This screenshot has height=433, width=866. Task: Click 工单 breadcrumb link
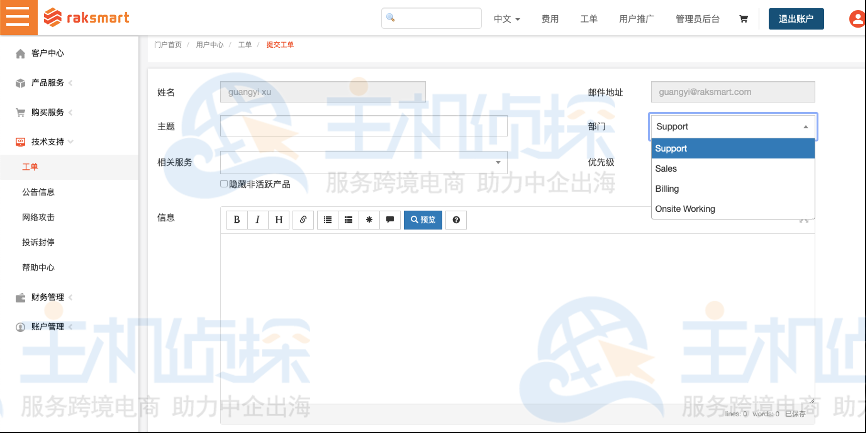(245, 45)
